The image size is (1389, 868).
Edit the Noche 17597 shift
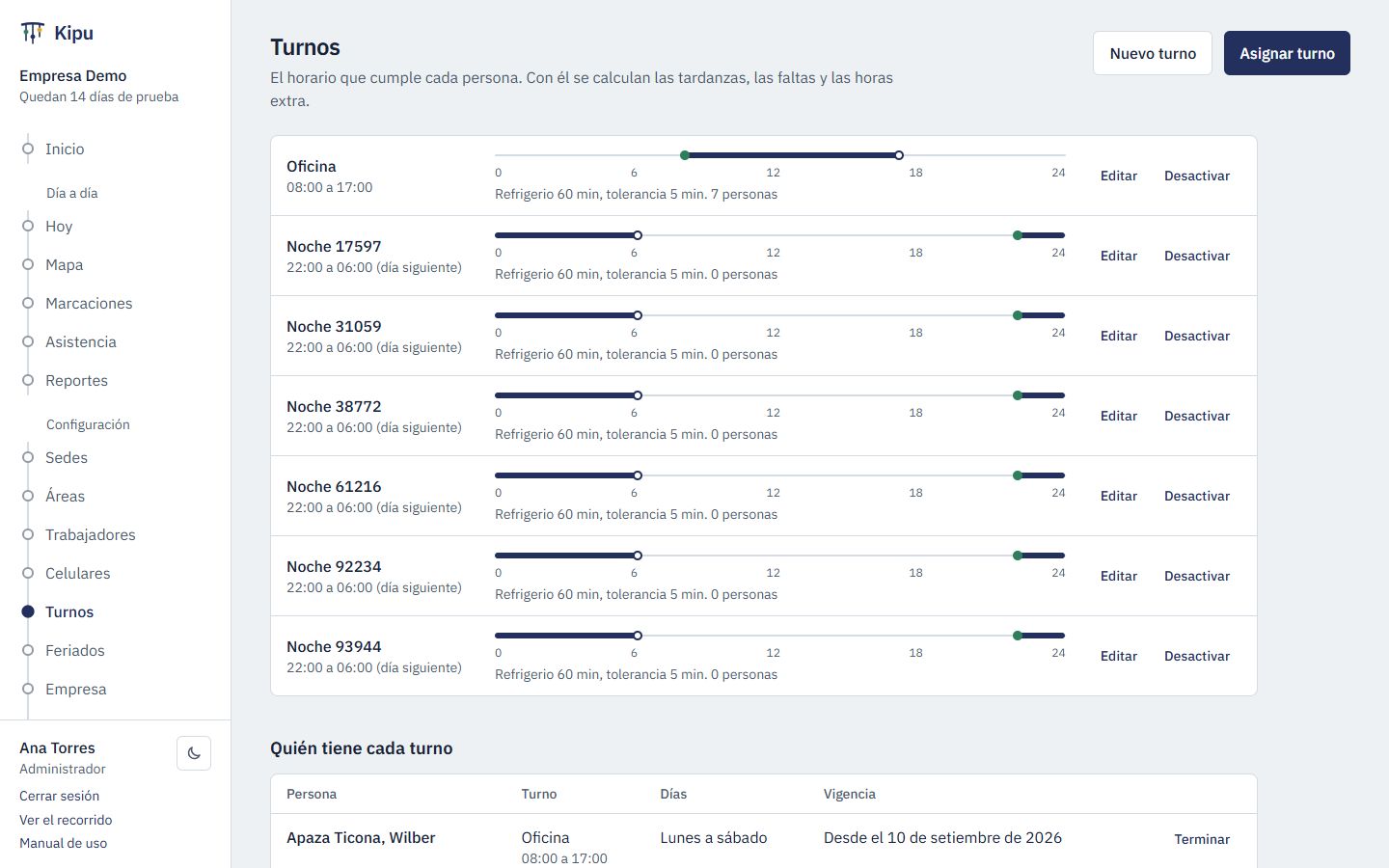(x=1119, y=256)
